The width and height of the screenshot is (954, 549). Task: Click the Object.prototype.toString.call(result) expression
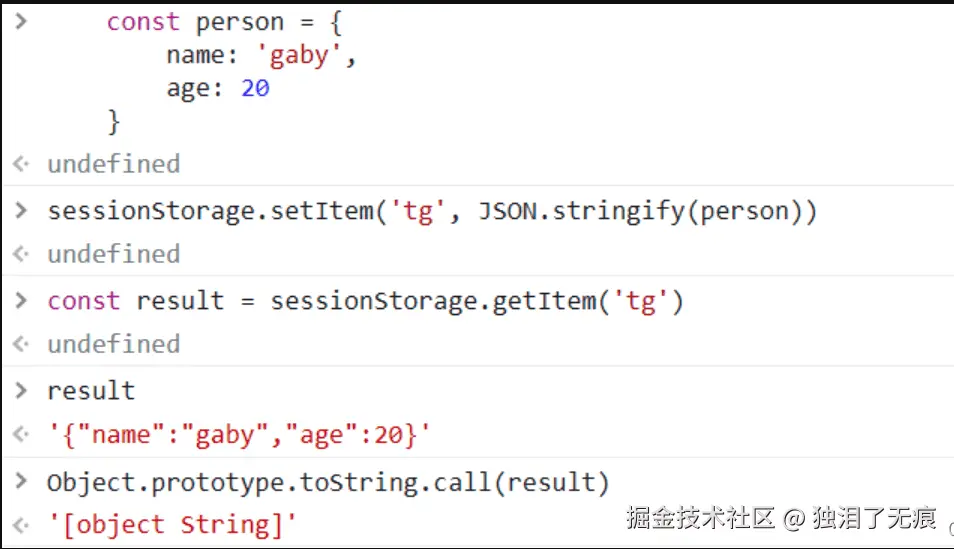point(328,483)
